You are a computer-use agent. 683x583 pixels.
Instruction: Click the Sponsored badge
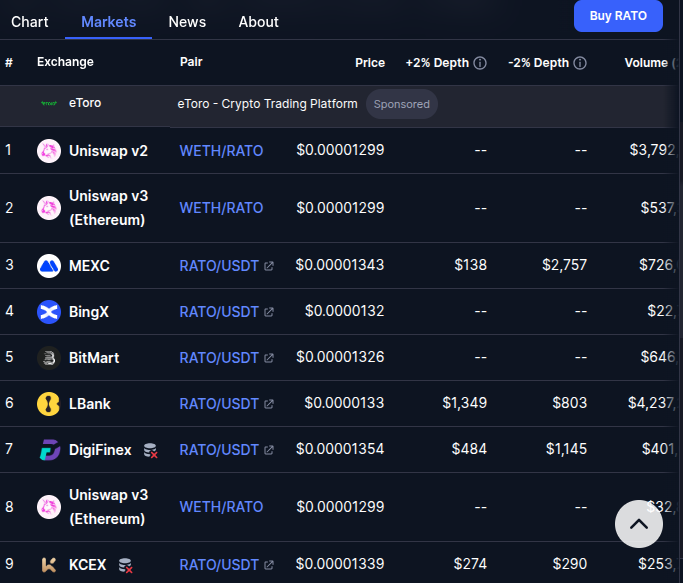click(402, 104)
